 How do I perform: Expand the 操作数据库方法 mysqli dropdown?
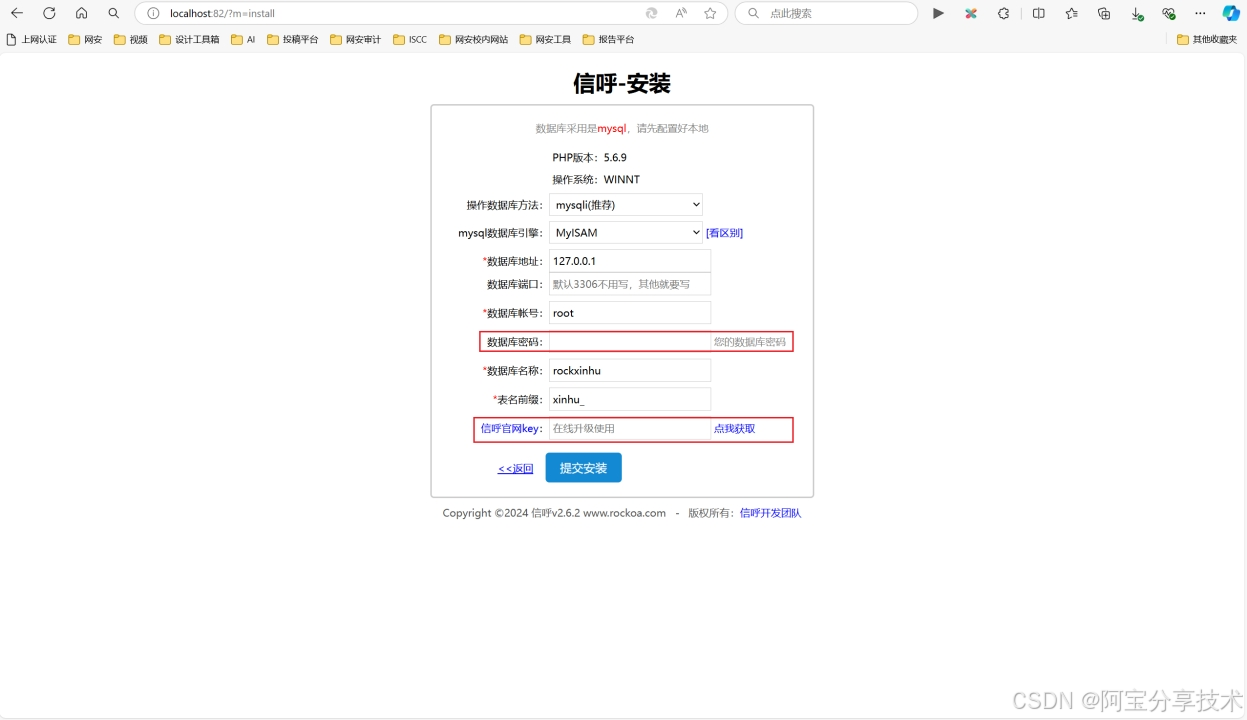626,205
